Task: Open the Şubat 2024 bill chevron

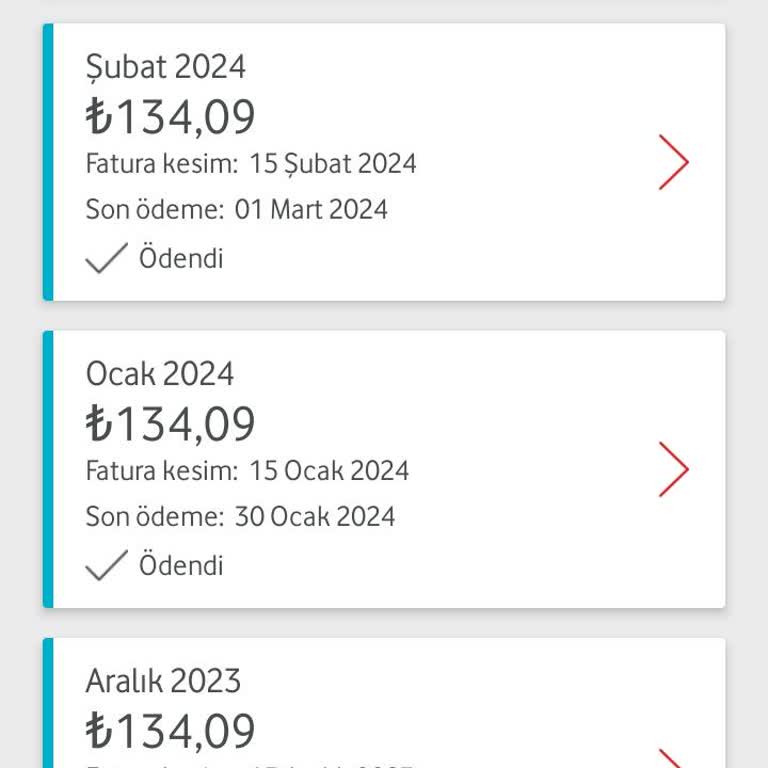Action: pyautogui.click(x=674, y=162)
